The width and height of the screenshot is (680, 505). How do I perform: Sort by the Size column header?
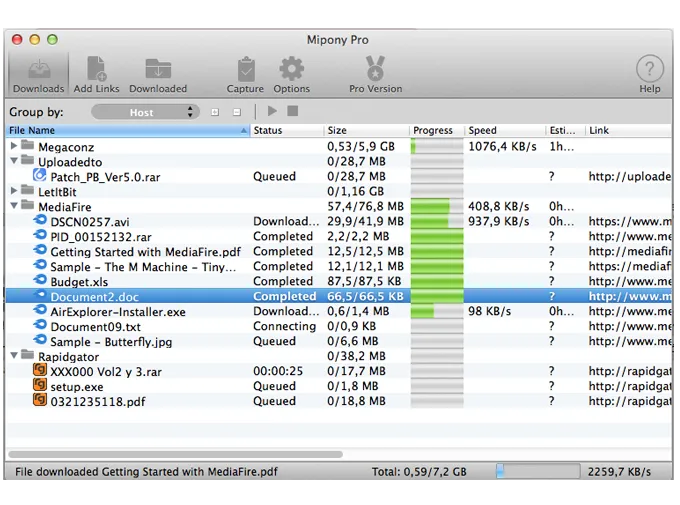(x=366, y=131)
